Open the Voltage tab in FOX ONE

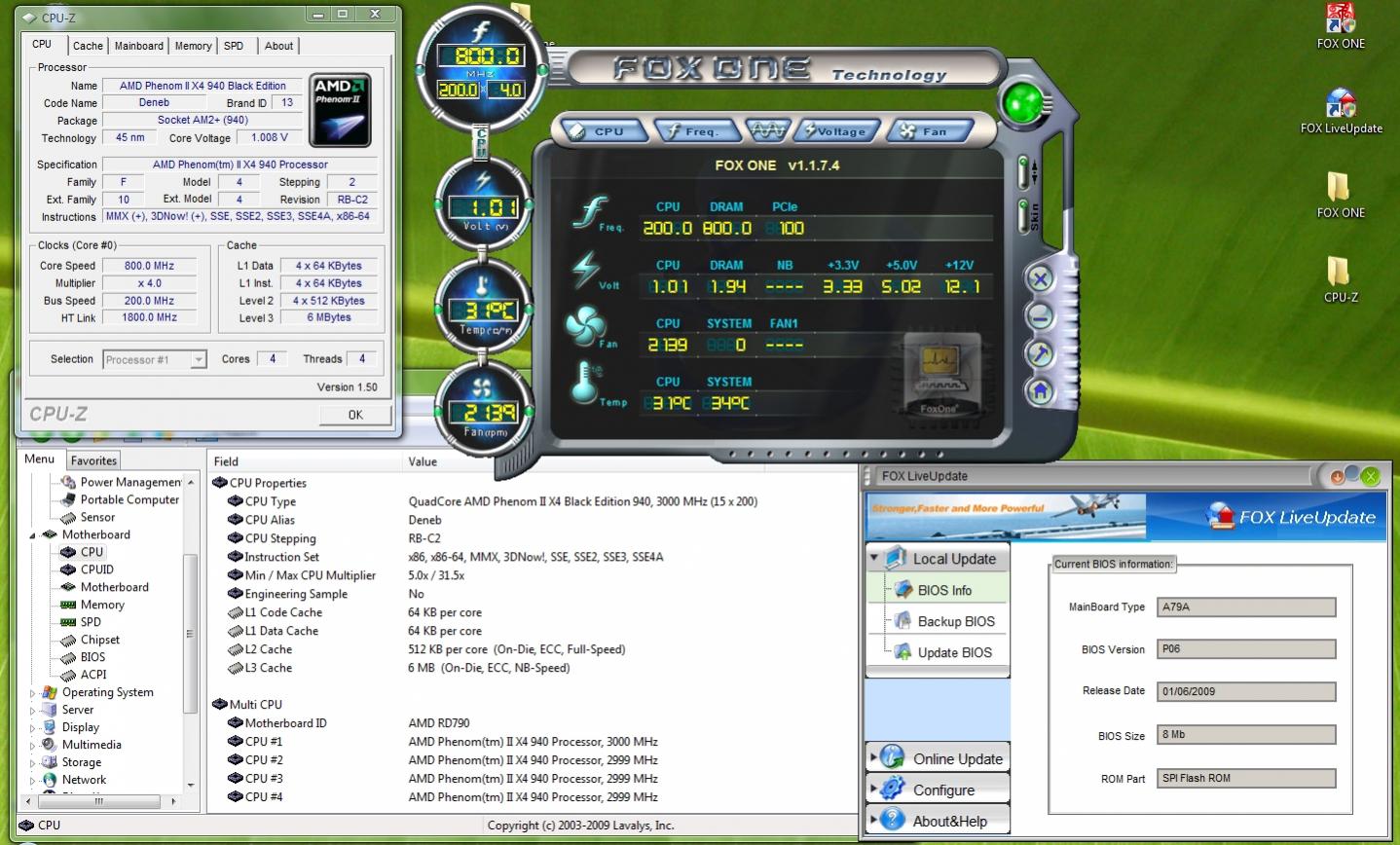coord(835,130)
